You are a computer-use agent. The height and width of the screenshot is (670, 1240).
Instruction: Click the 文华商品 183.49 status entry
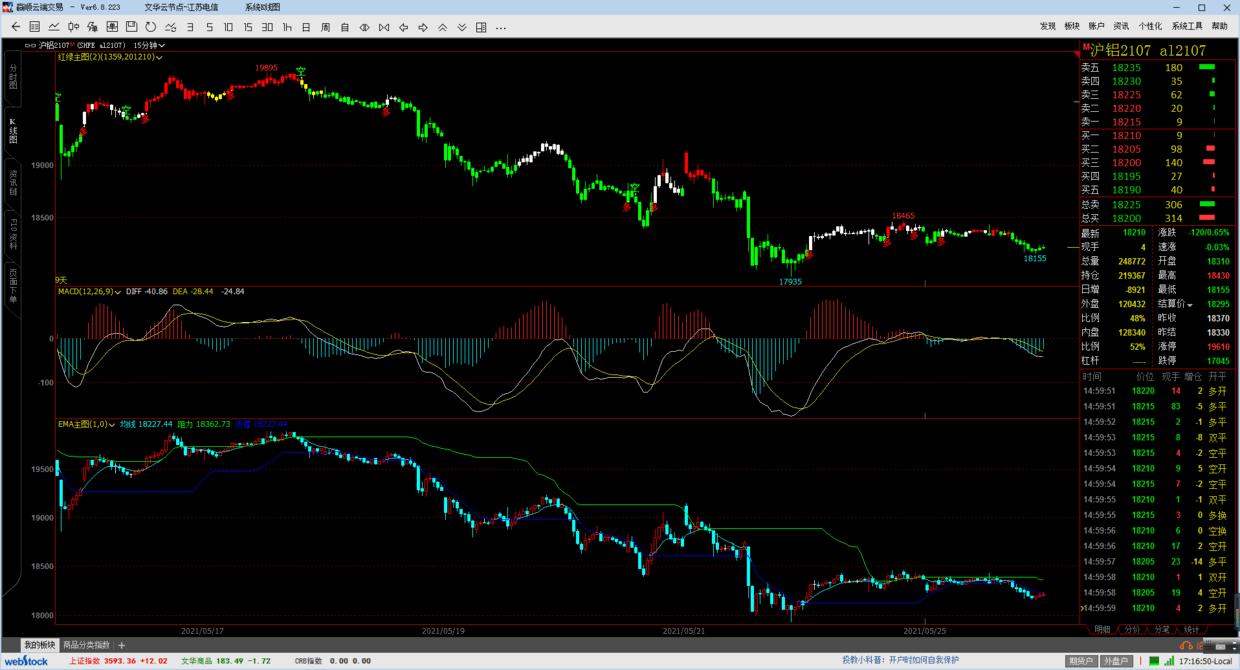click(x=226, y=661)
